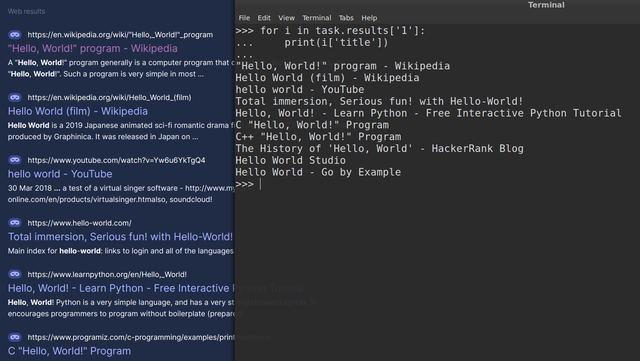This screenshot has height=361, width=640.
Task: Click the Terminal window title bar
Action: pos(437,5)
